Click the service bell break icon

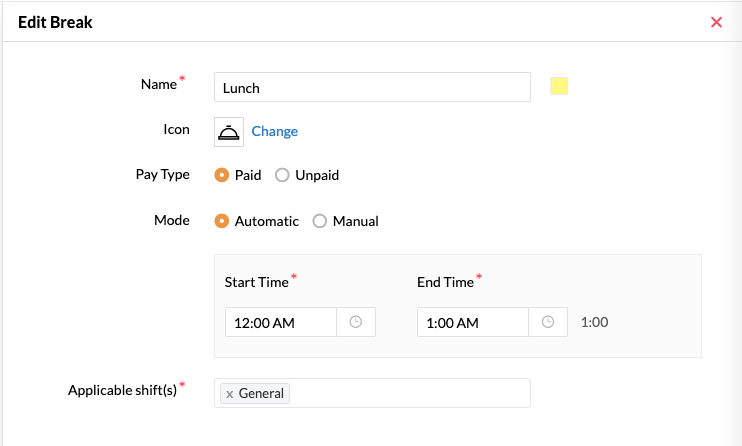click(229, 132)
